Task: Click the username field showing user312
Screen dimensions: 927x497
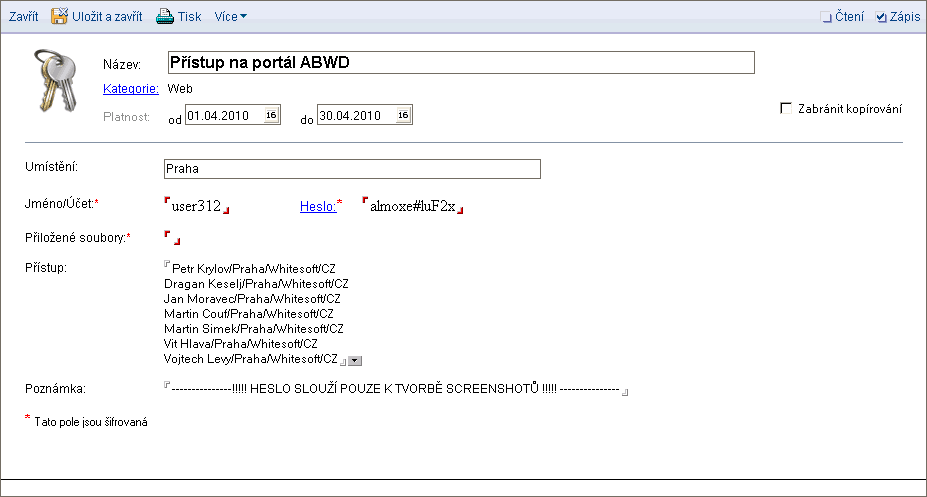Action: point(196,206)
